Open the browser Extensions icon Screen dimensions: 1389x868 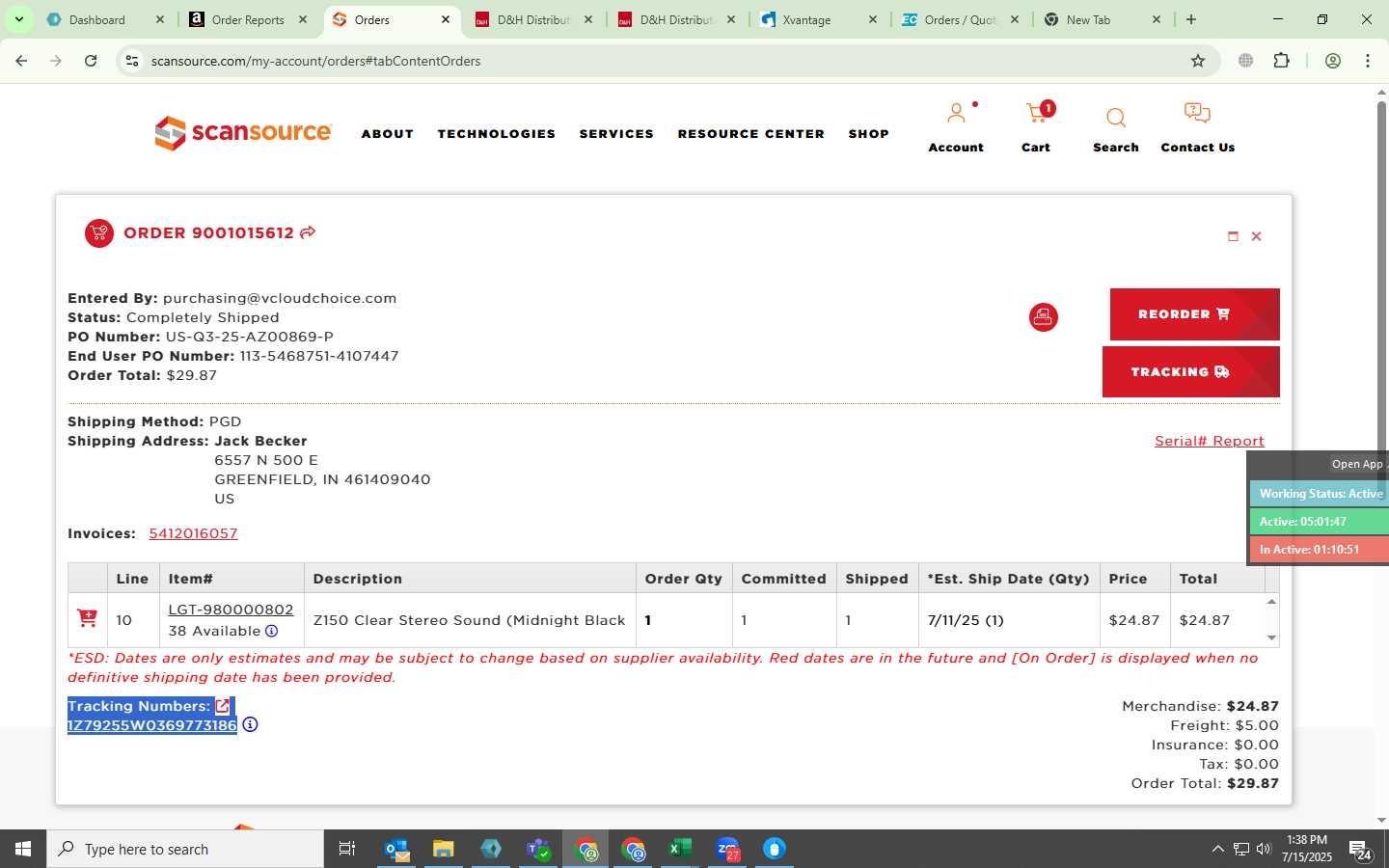click(1281, 61)
